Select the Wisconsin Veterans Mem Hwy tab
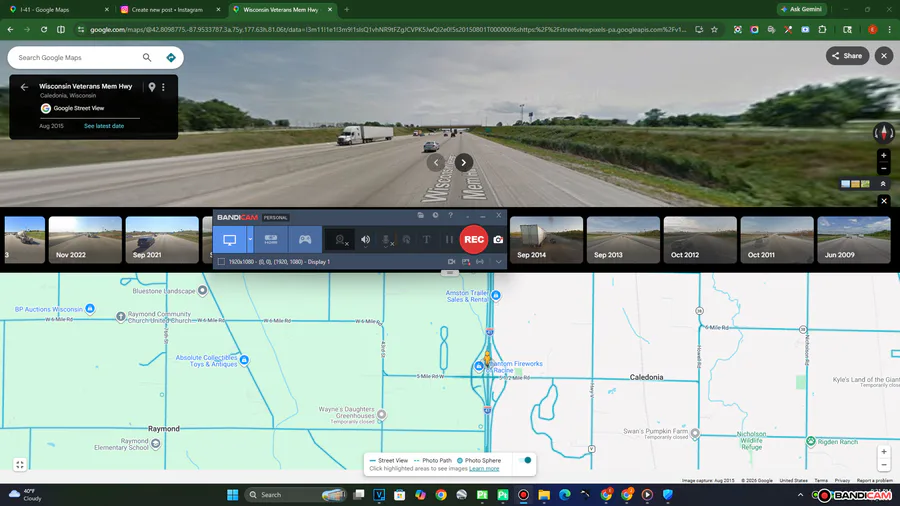900x506 pixels. pos(282,10)
